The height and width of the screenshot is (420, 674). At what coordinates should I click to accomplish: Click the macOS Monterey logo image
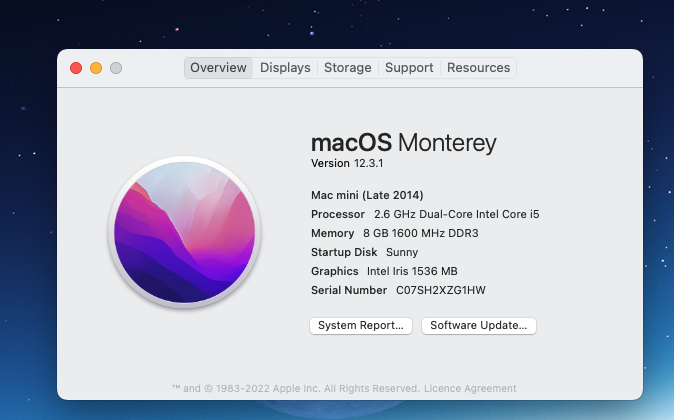point(185,232)
